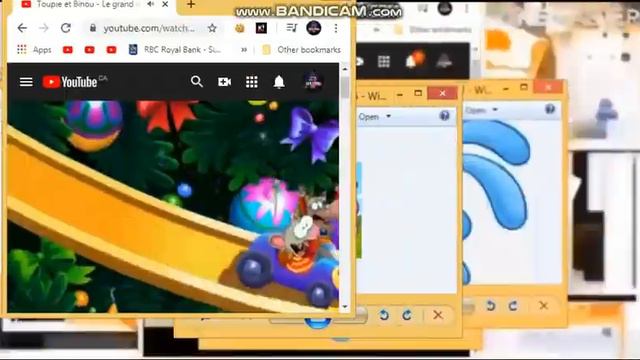This screenshot has width=640, height=360.
Task: Open YouTube apps grid
Action: [x=251, y=82]
